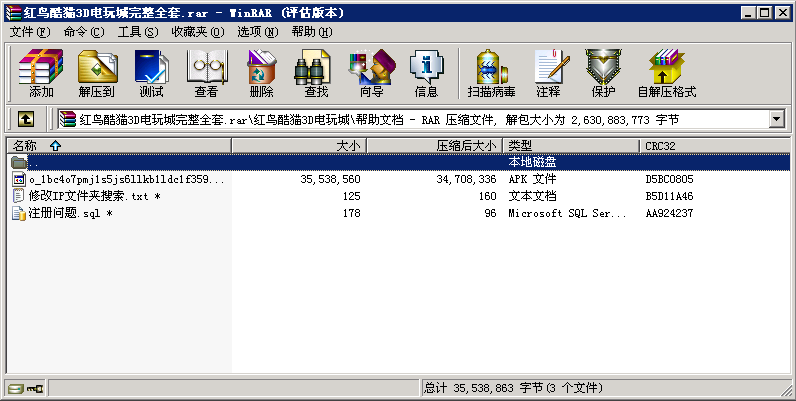796x401 pixels.
Task: Select the 修改IP文件夹搜索.txt file
Action: coord(87,196)
